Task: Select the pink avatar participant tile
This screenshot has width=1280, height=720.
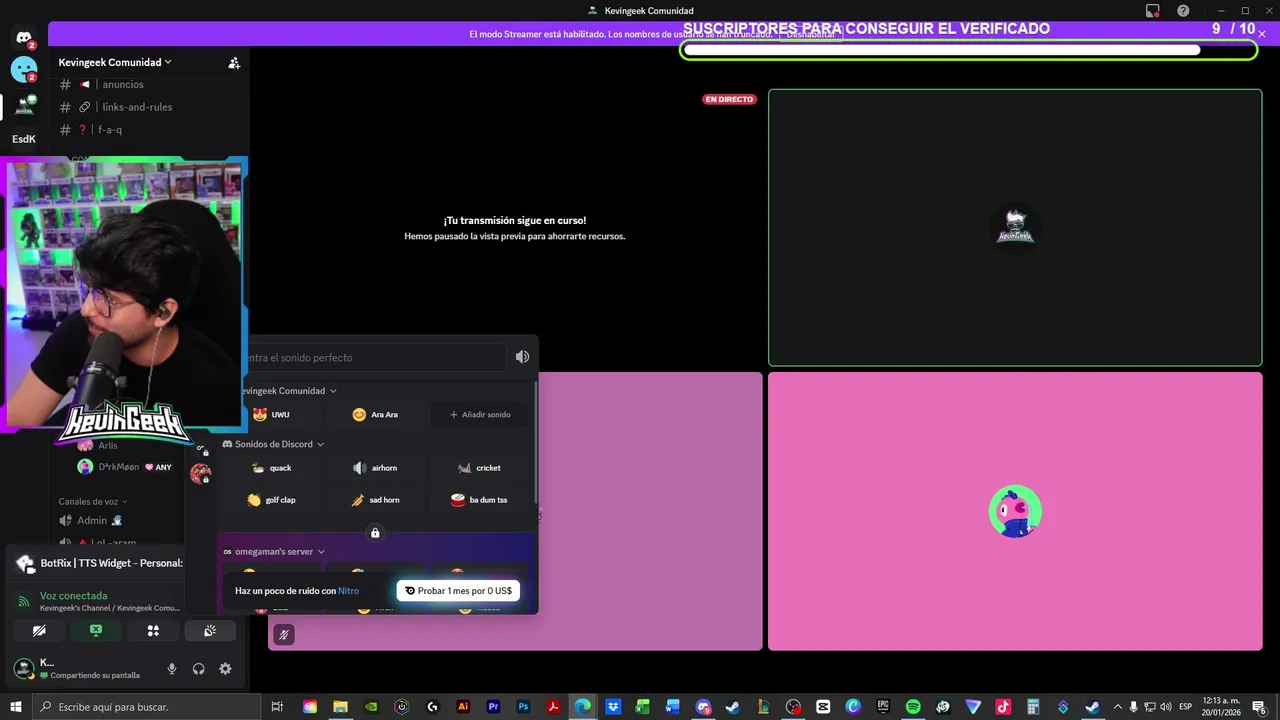Action: pyautogui.click(x=1015, y=511)
